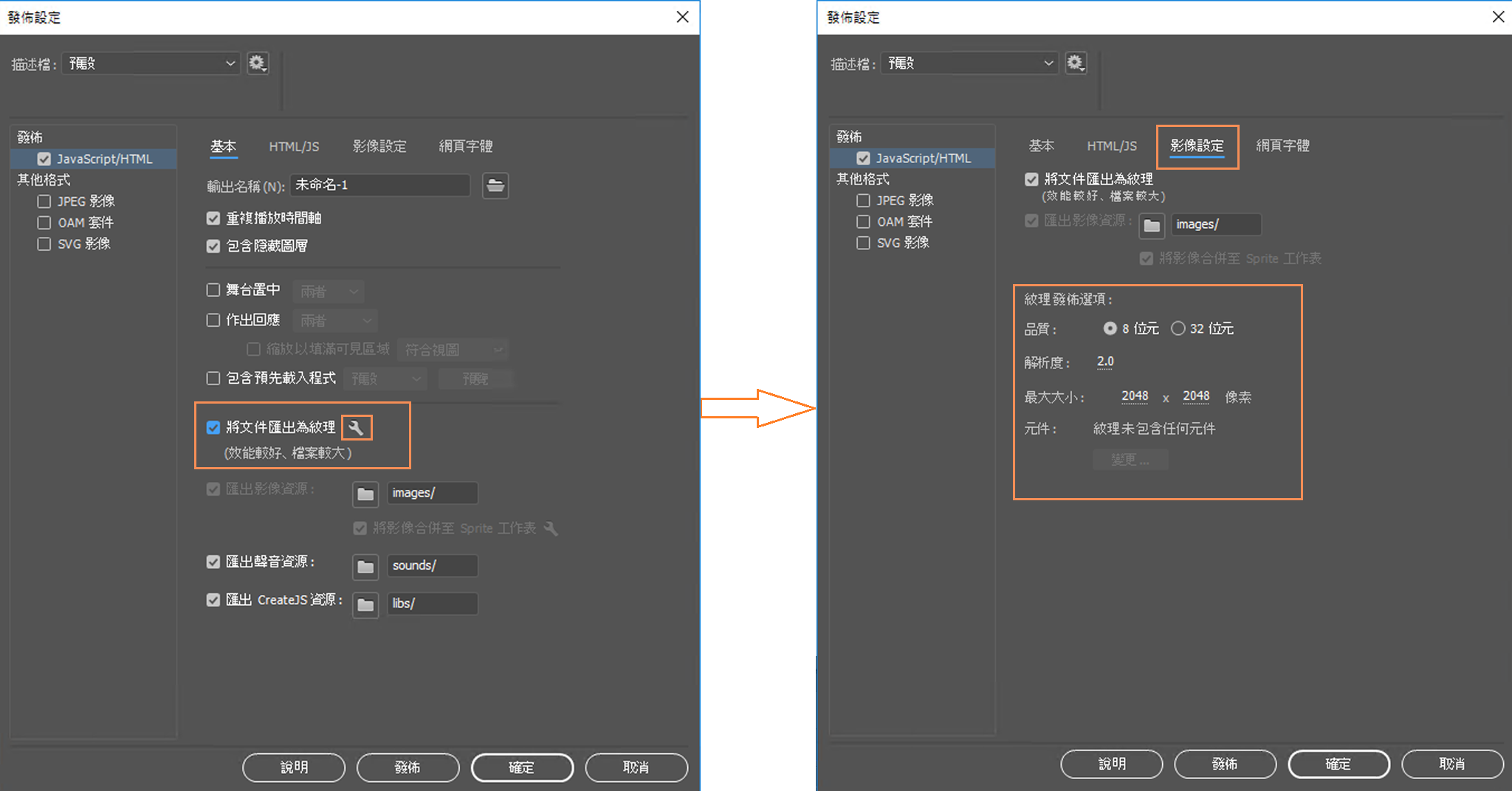This screenshot has height=791, width=1512.
Task: Click second 2048 max height value
Action: click(1196, 396)
